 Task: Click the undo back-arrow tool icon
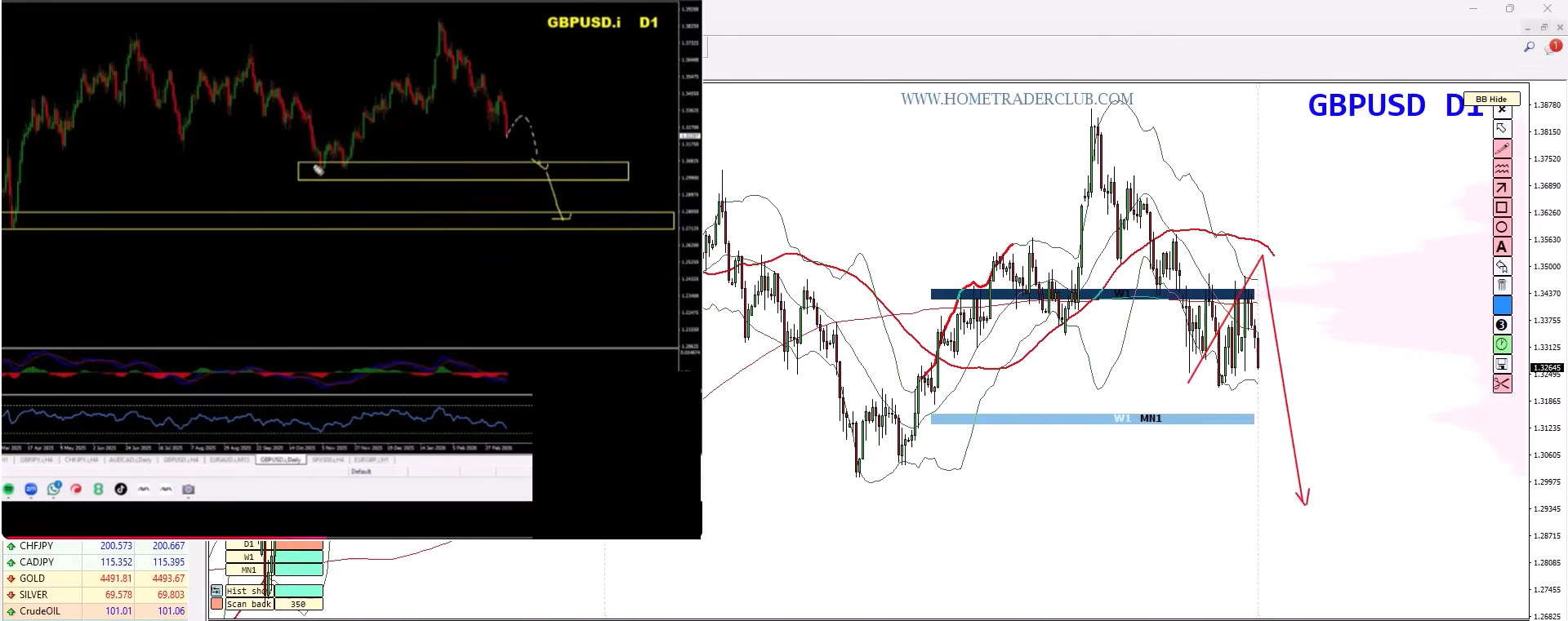coord(1502,266)
